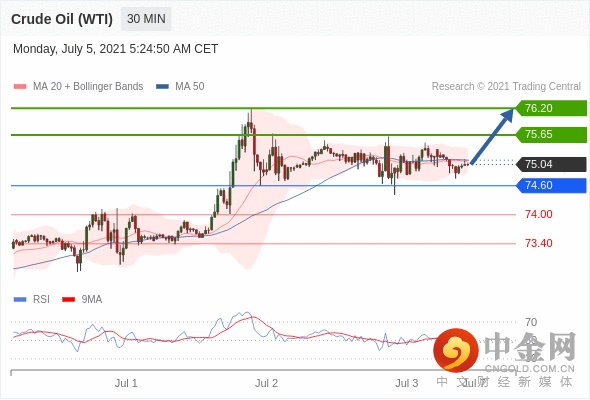Click the 74.00 red support value
This screenshot has height=400, width=590.
(x=539, y=214)
